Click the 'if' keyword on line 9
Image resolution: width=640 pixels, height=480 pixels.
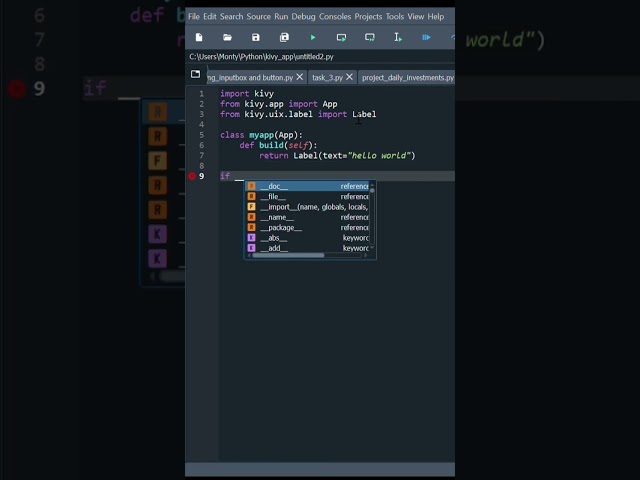225,176
